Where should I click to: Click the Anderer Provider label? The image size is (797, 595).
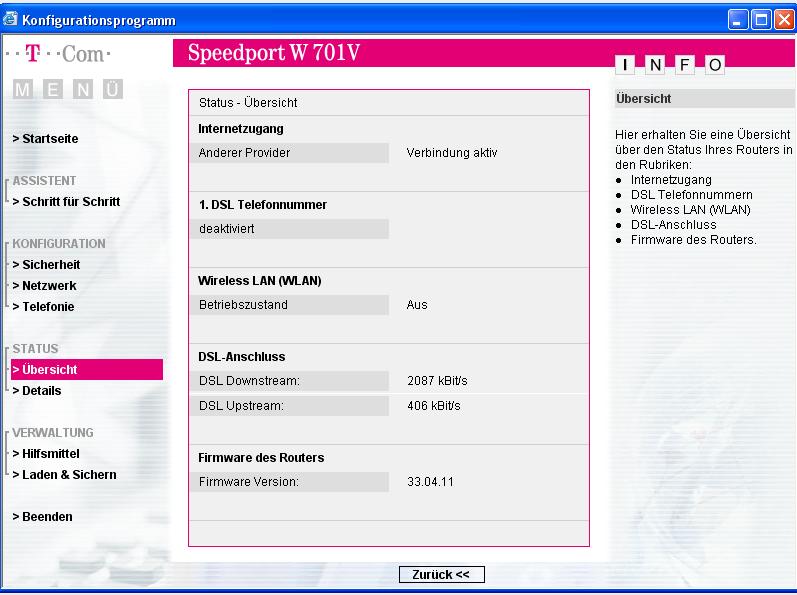[x=244, y=153]
